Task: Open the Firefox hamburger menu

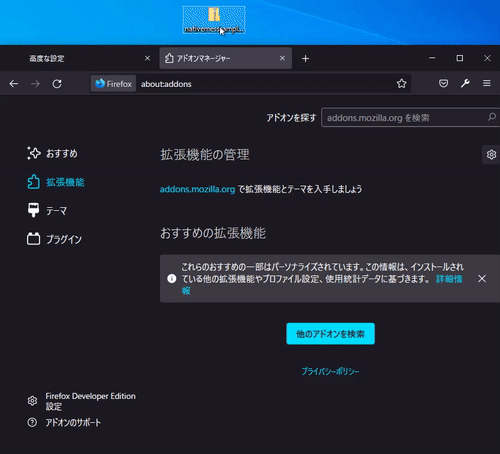Action: pos(487,83)
